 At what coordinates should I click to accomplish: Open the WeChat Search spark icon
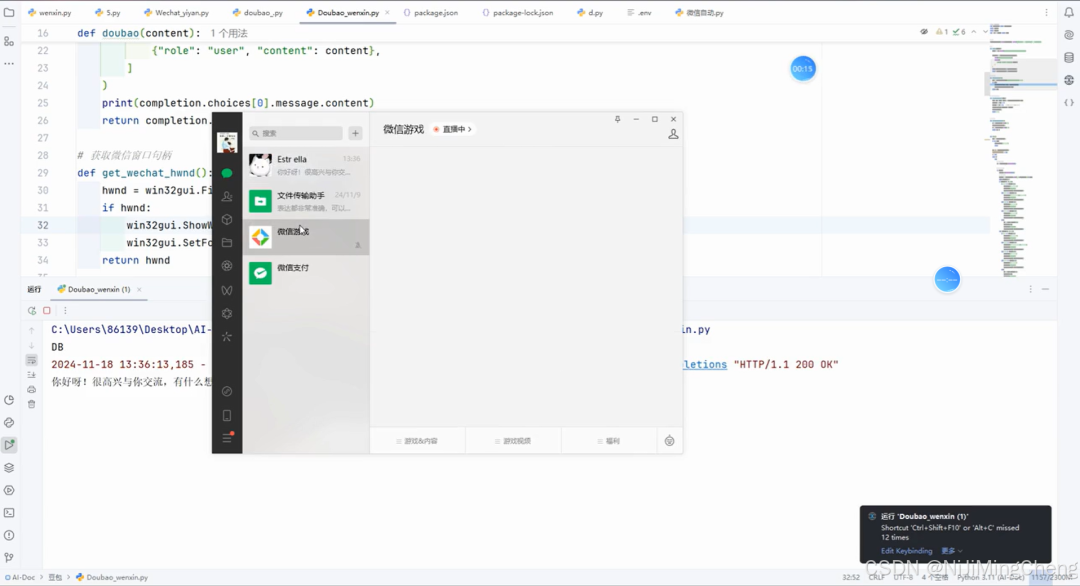click(227, 337)
